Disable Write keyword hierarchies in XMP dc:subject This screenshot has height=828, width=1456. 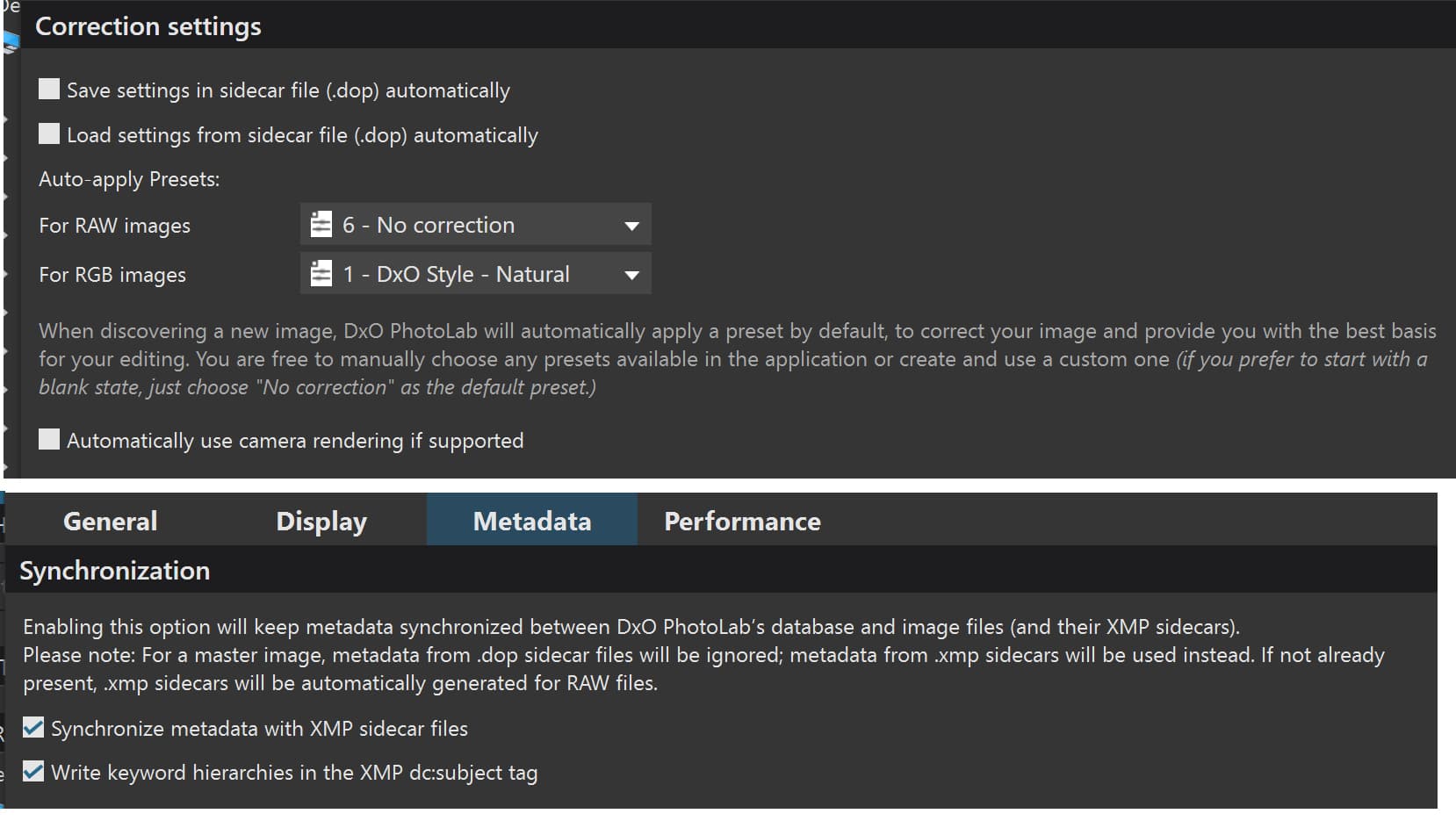click(33, 772)
